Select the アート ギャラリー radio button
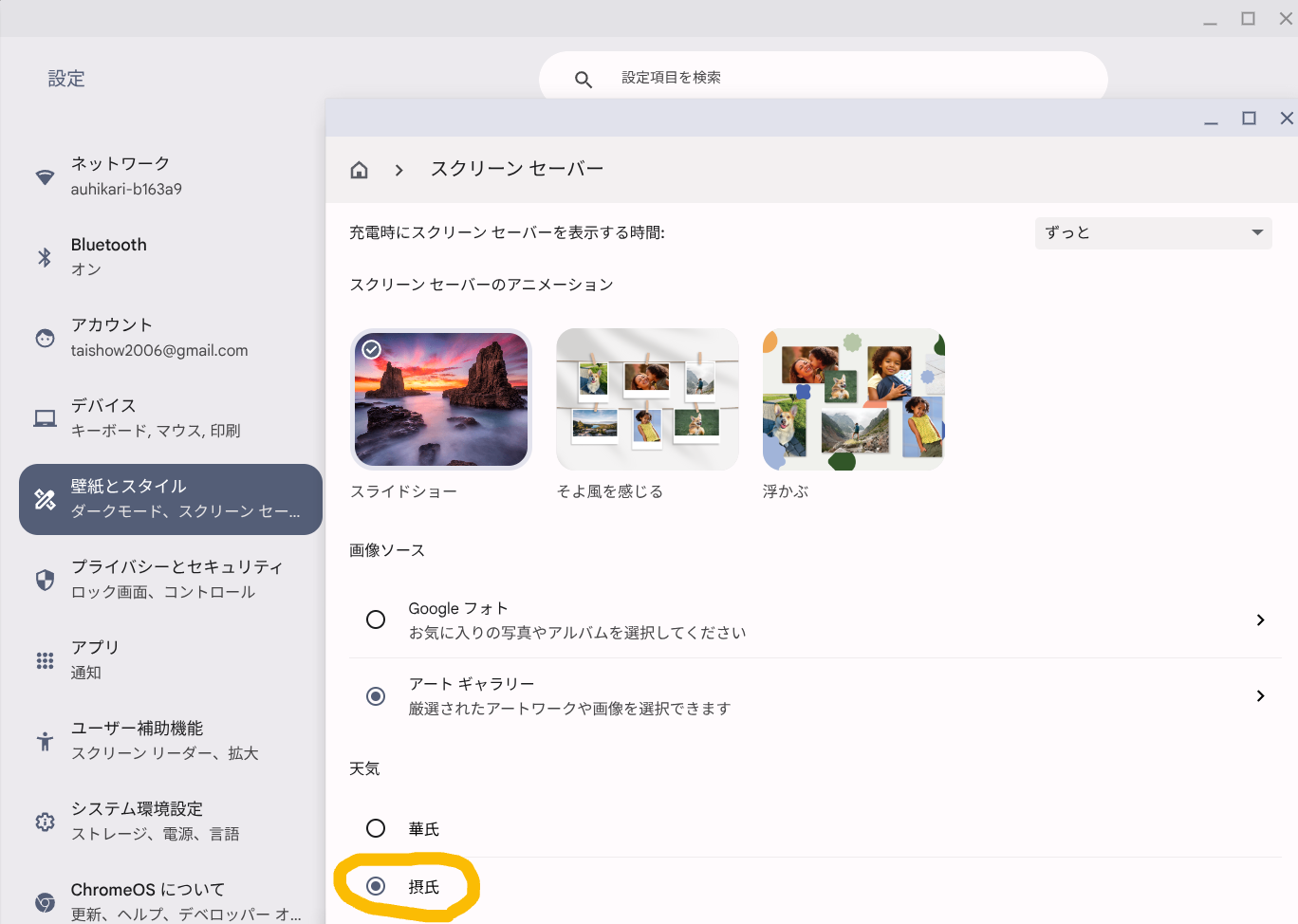The image size is (1298, 924). [376, 696]
